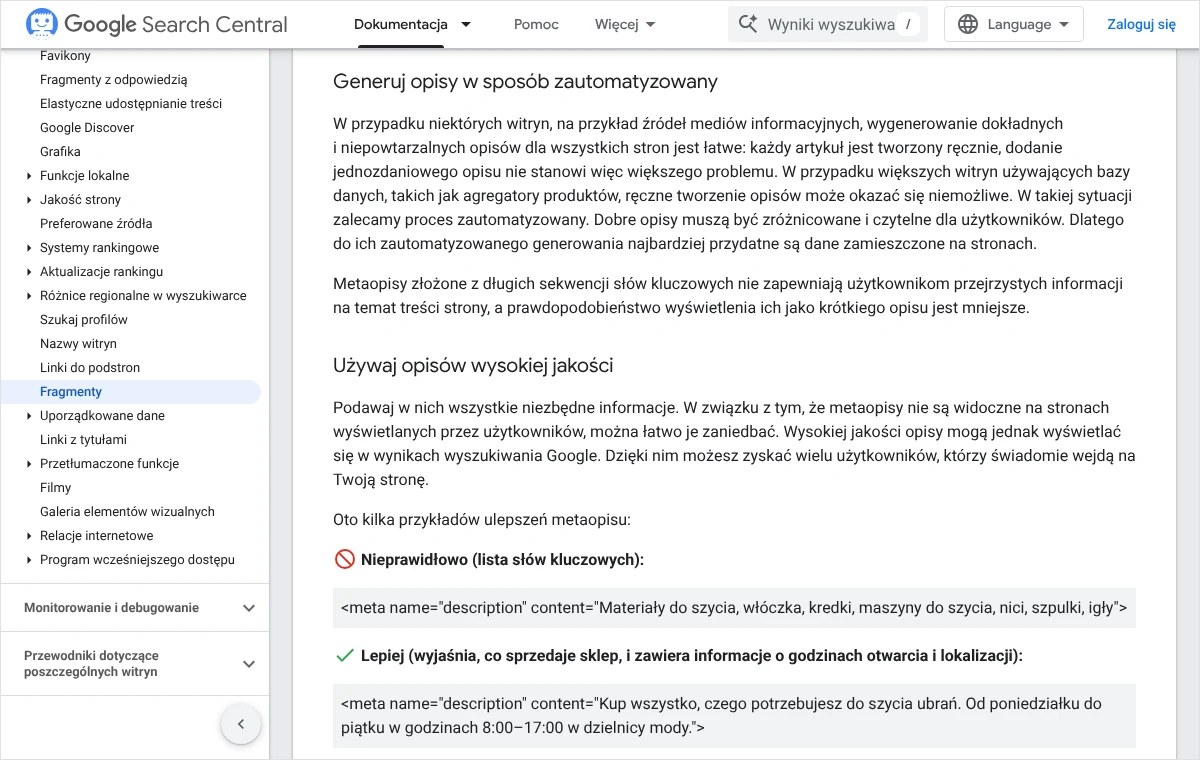
Task: Click heading Generuj opisy w sposób zautomatyzowany
Action: (525, 82)
